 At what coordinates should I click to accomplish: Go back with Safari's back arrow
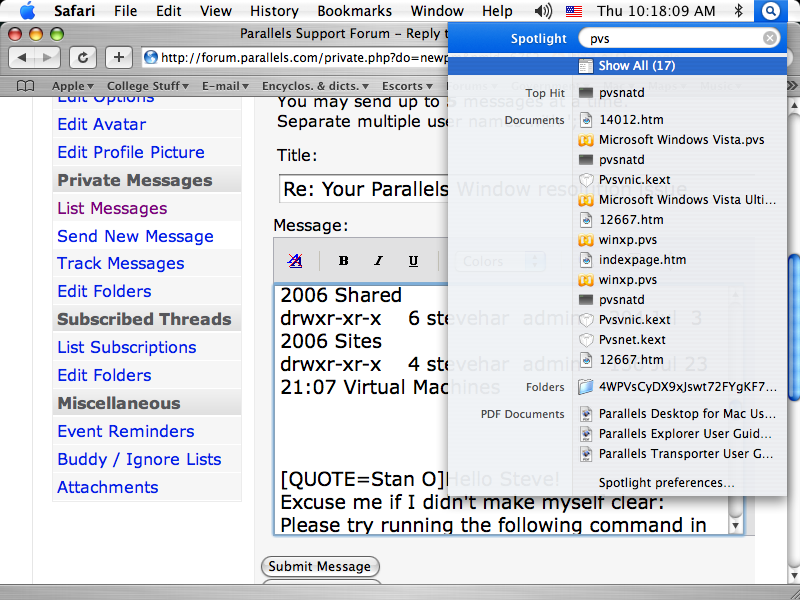21,58
